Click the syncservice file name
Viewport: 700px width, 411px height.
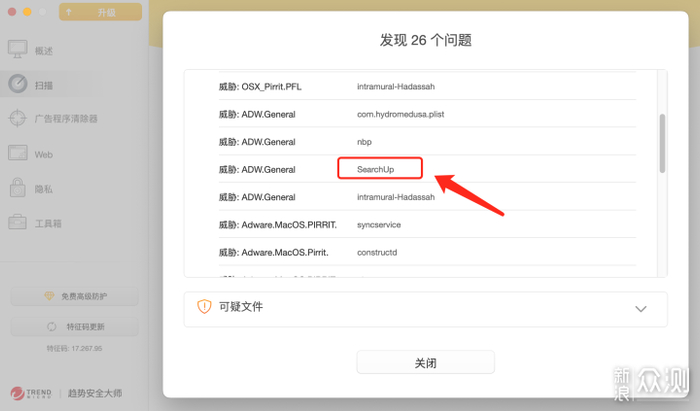[379, 225]
